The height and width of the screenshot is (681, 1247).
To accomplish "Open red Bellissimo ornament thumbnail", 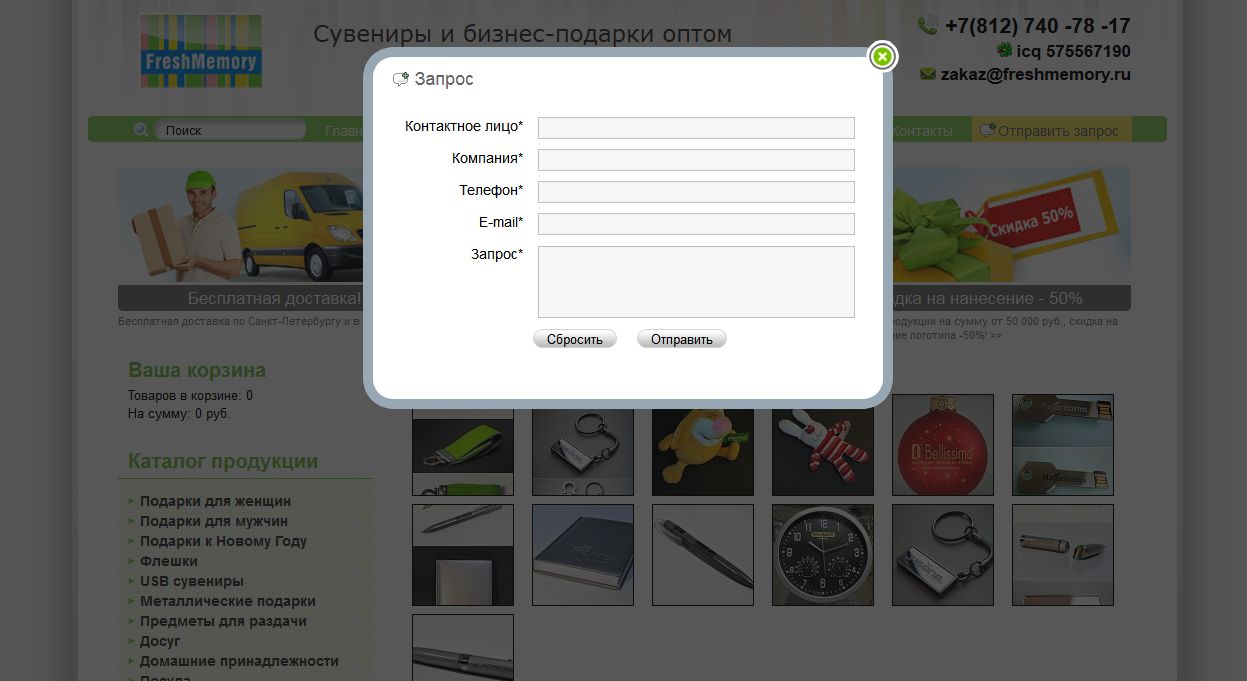I will point(943,445).
